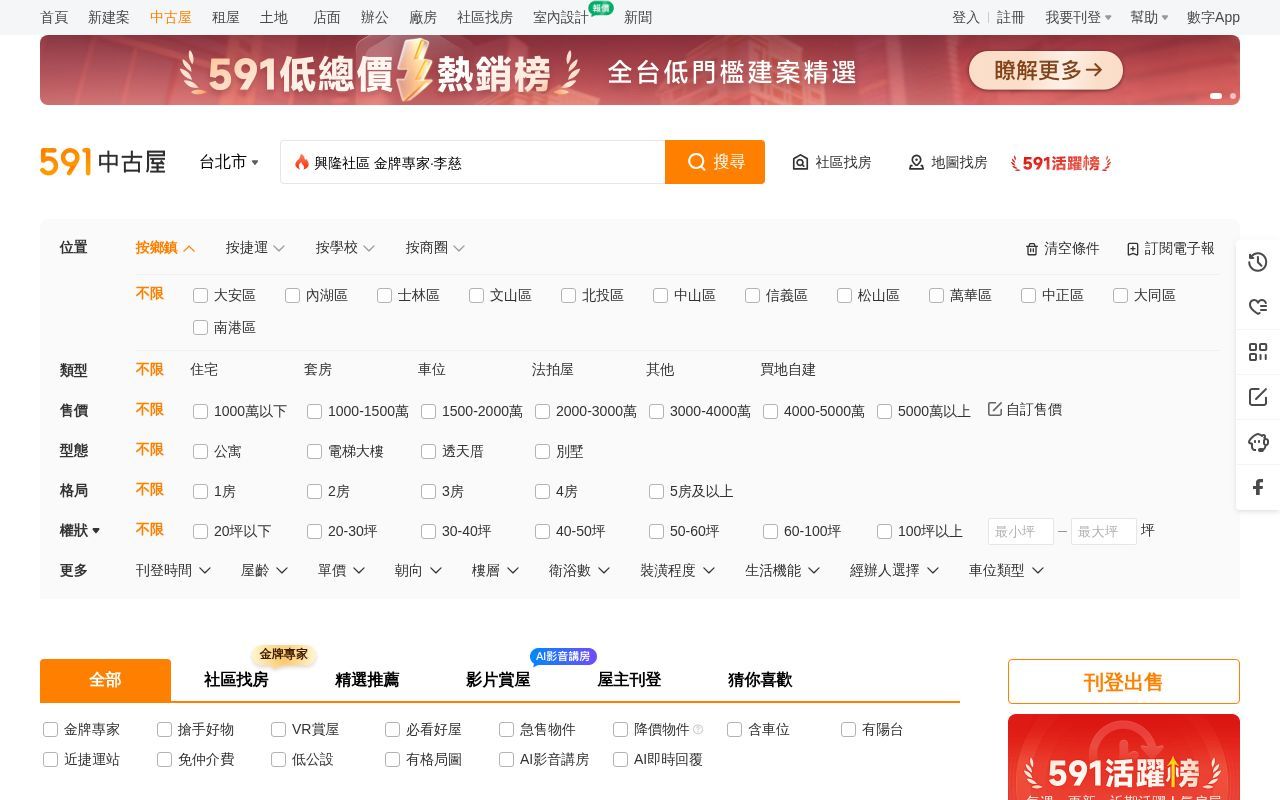Image resolution: width=1280 pixels, height=800 pixels.
Task: Open the 室內設計 top navigation item
Action: [x=561, y=17]
